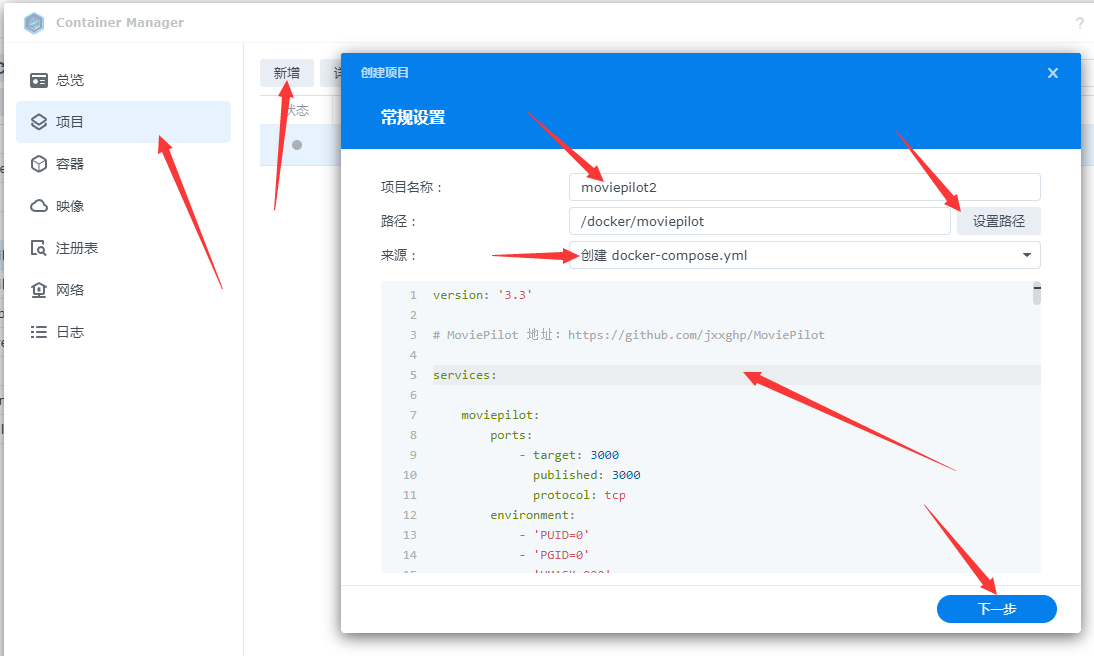Select the gray status dot project row
Screen dimensions: 1094x656
297,145
